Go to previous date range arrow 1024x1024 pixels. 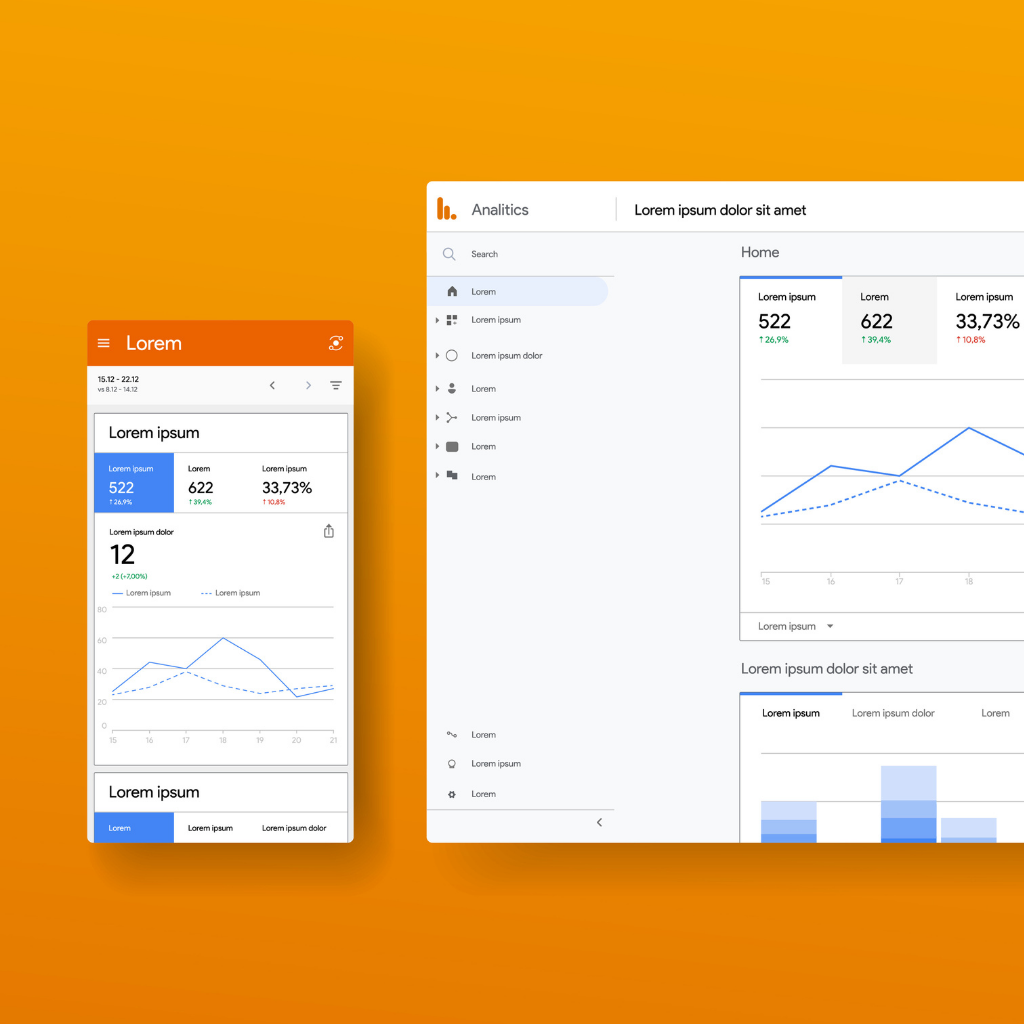click(x=272, y=385)
